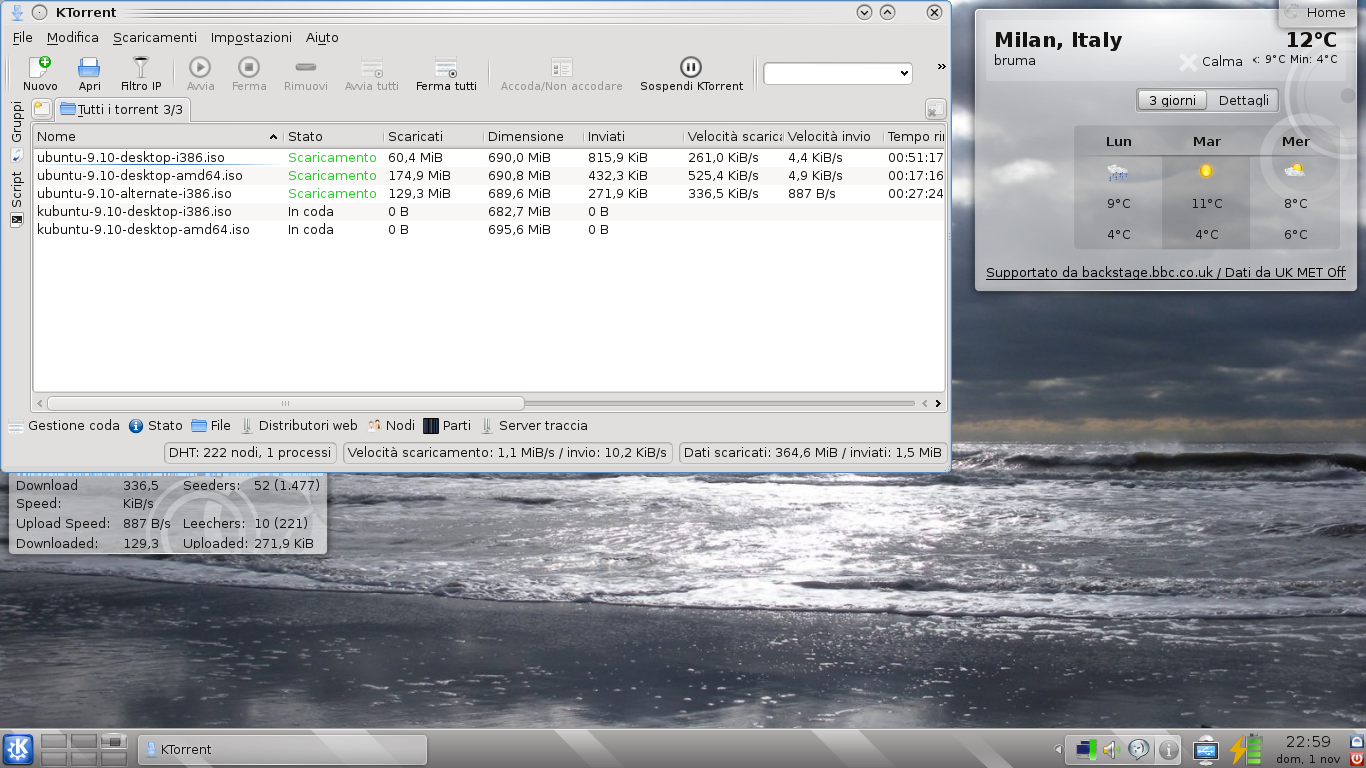The width and height of the screenshot is (1366, 768).
Task: Open the backstage.bbc.co.uk support link
Action: point(1165,273)
